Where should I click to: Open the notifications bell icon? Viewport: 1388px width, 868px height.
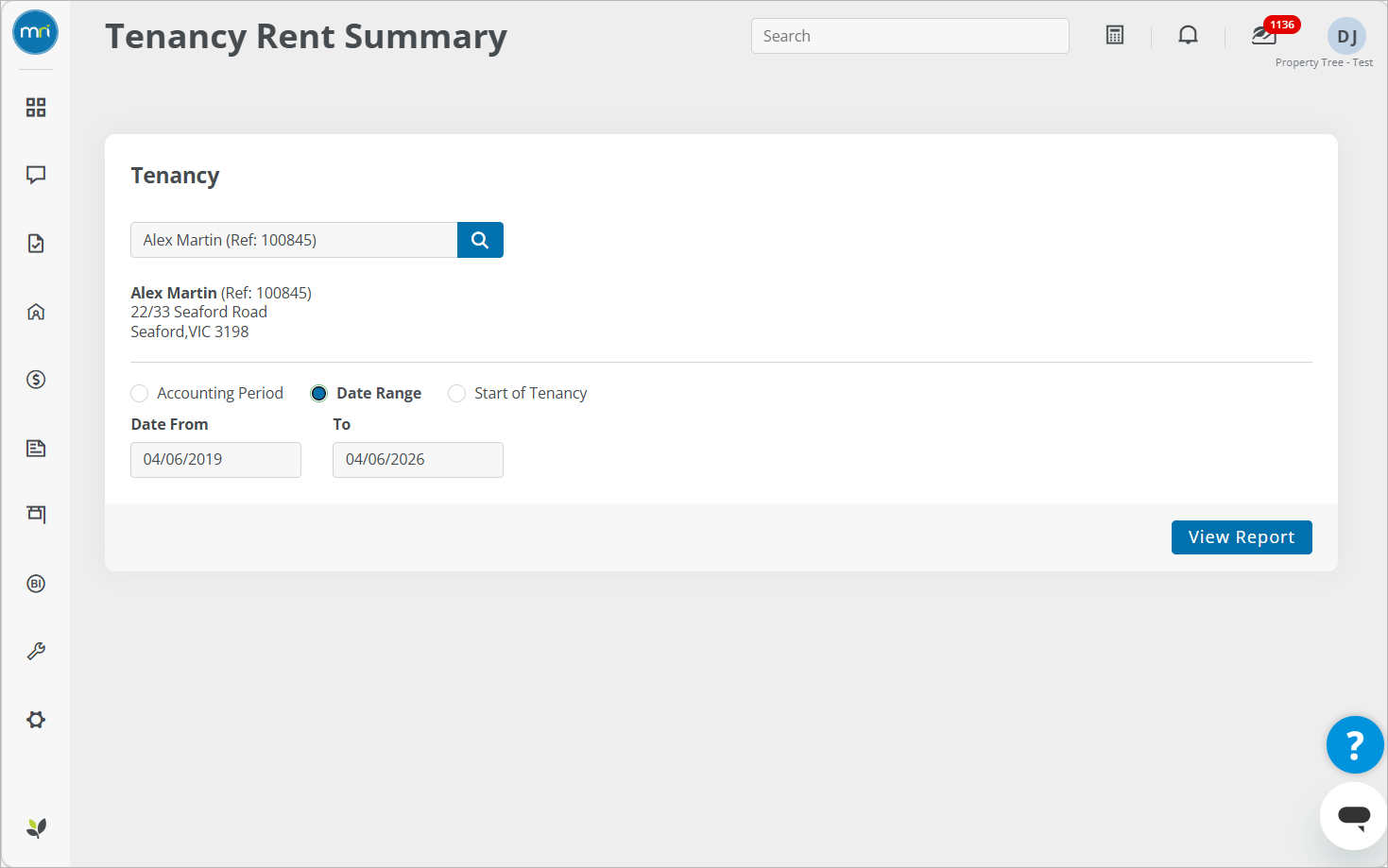1188,35
